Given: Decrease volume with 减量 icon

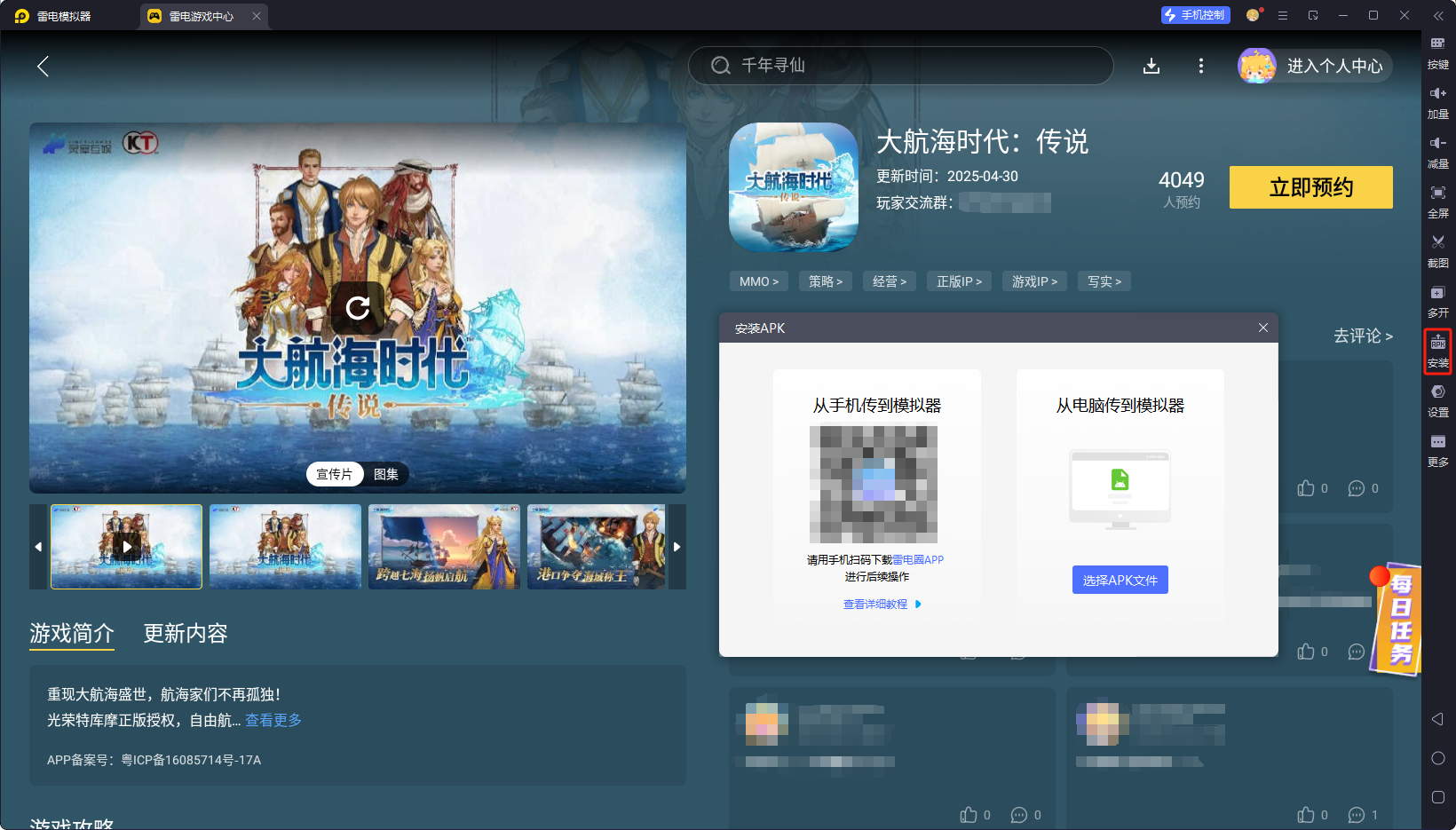Looking at the screenshot, I should pos(1438,153).
